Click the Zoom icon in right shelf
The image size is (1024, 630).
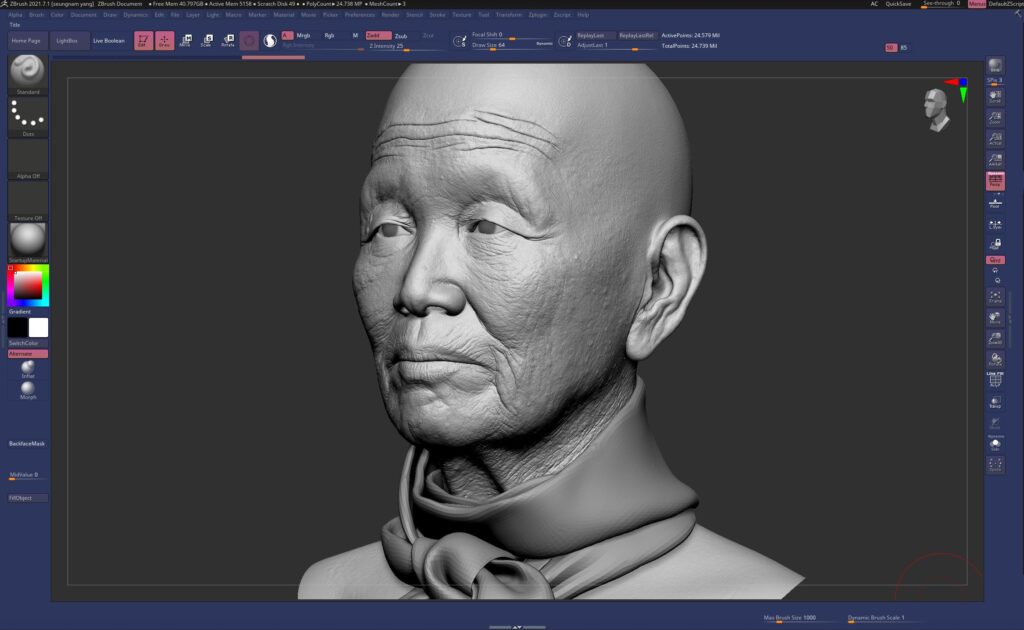tap(995, 118)
